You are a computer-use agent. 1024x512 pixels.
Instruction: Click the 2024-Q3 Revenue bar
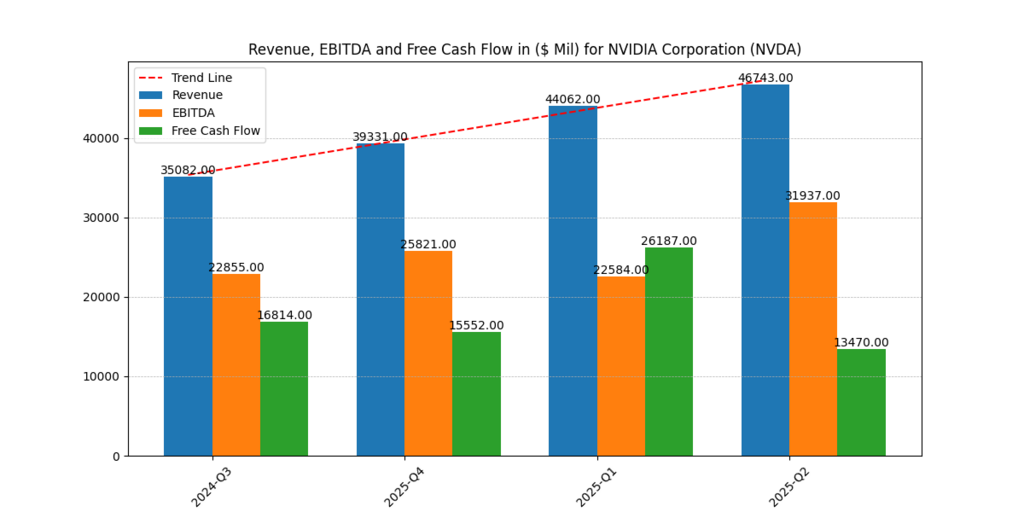pyautogui.click(x=188, y=316)
